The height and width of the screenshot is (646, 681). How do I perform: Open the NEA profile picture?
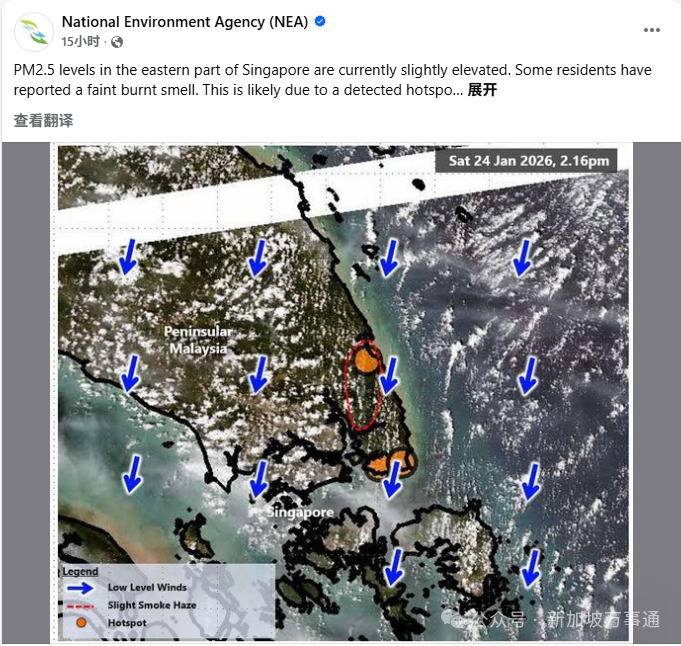[34, 32]
